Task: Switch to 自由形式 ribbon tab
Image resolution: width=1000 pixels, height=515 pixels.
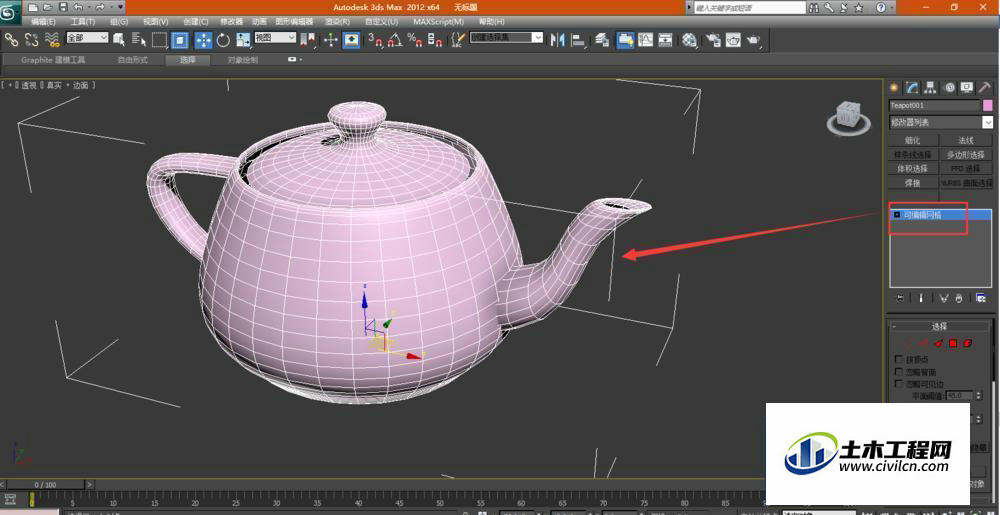Action: 133,60
